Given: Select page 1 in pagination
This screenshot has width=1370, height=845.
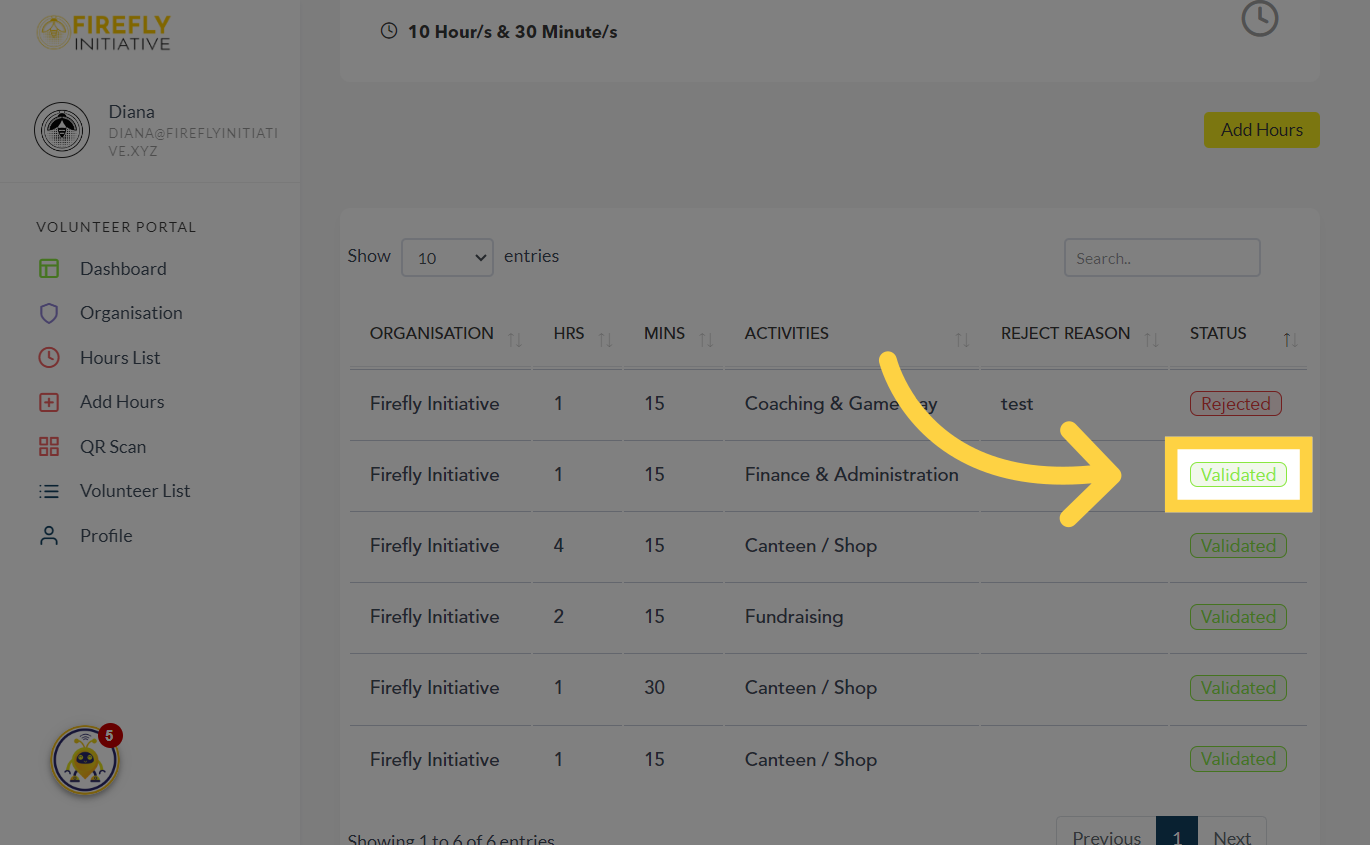Looking at the screenshot, I should click(1177, 836).
